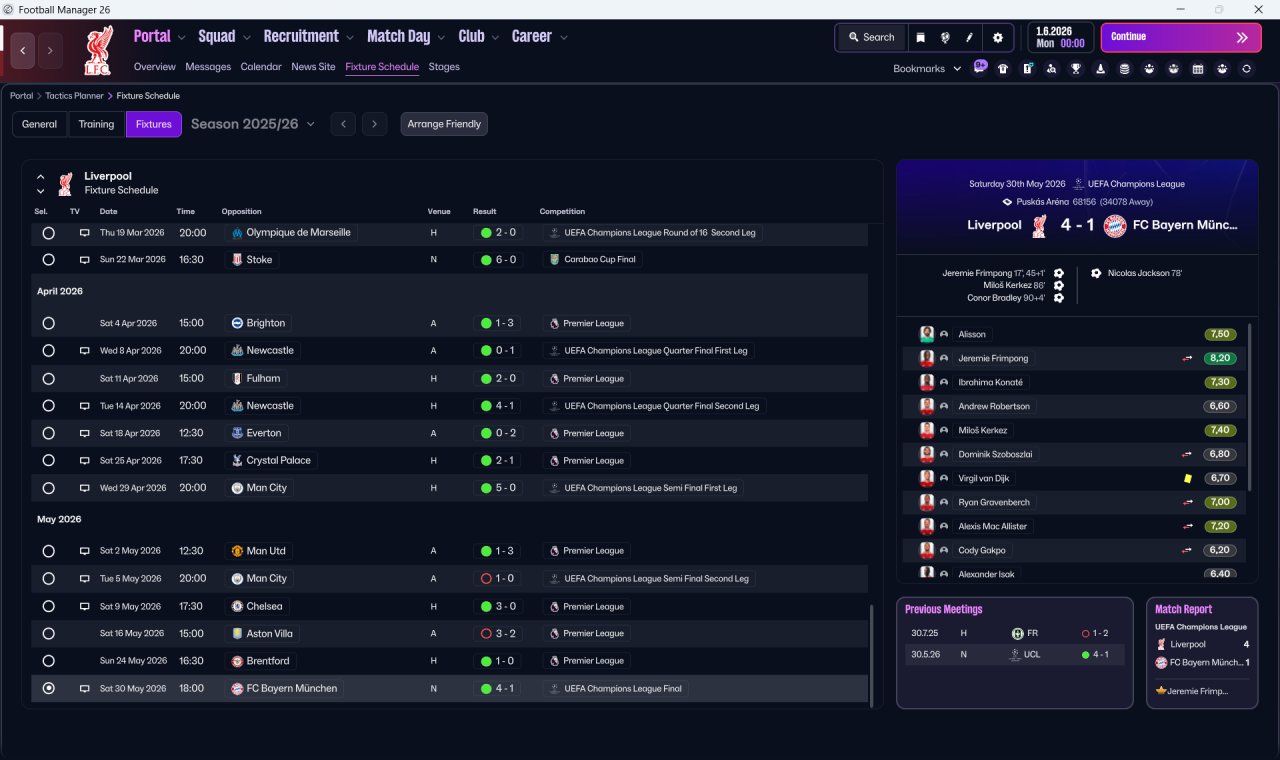The image size is (1280, 760).
Task: Click the pencil edit icon in top bar
Action: [x=969, y=37]
